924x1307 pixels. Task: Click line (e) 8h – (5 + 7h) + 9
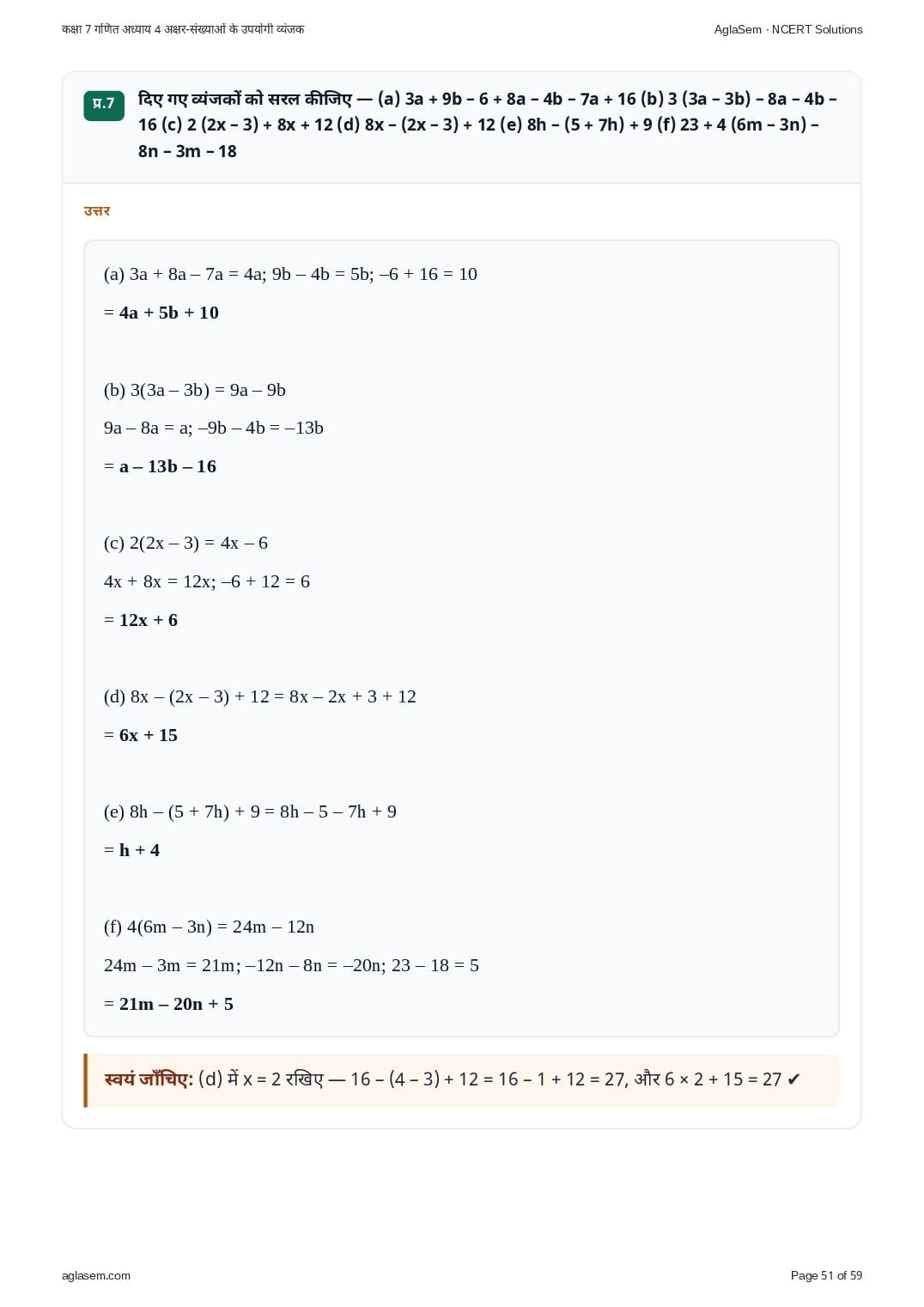tap(250, 812)
